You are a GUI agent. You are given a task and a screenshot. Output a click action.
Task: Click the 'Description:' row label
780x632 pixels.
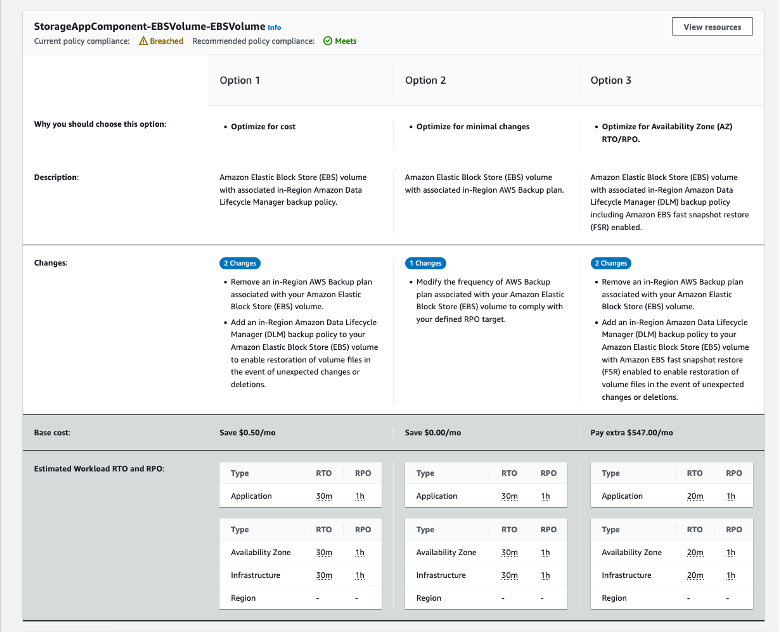(56, 177)
